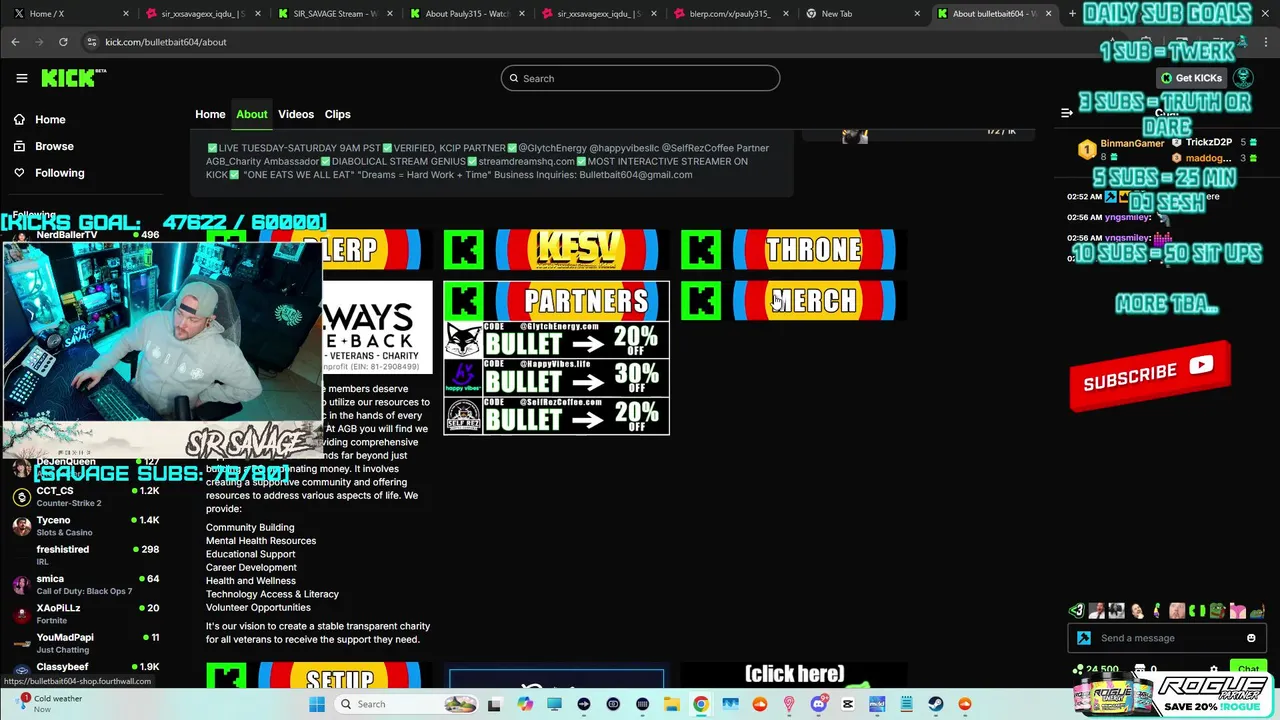Image resolution: width=1280 pixels, height=720 pixels.
Task: Open Home in the sidebar
Action: point(50,119)
